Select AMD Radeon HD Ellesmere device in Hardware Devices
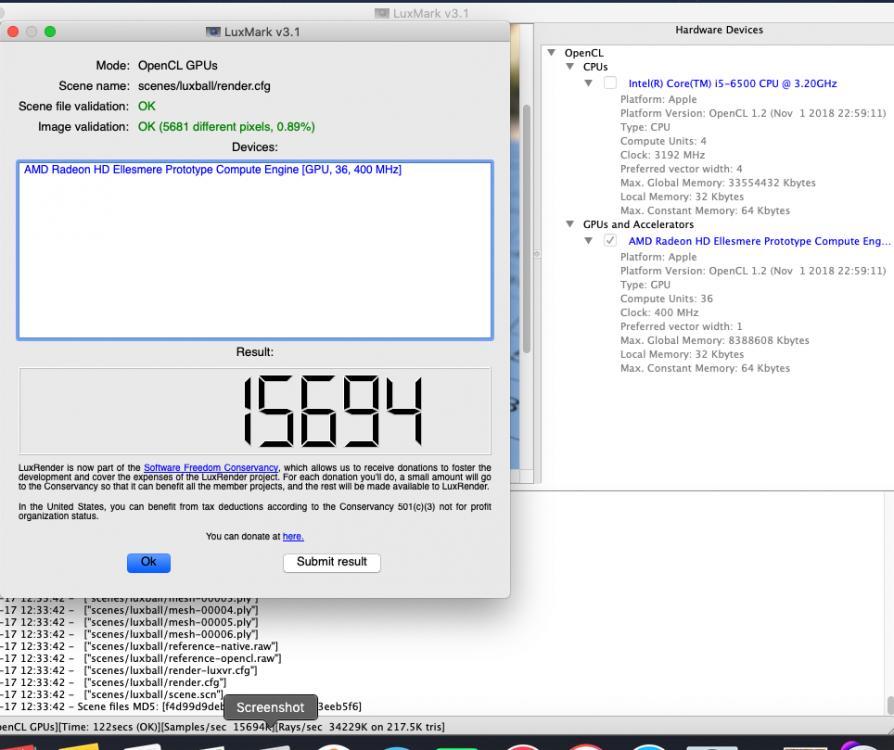Image resolution: width=894 pixels, height=750 pixels. pos(759,241)
